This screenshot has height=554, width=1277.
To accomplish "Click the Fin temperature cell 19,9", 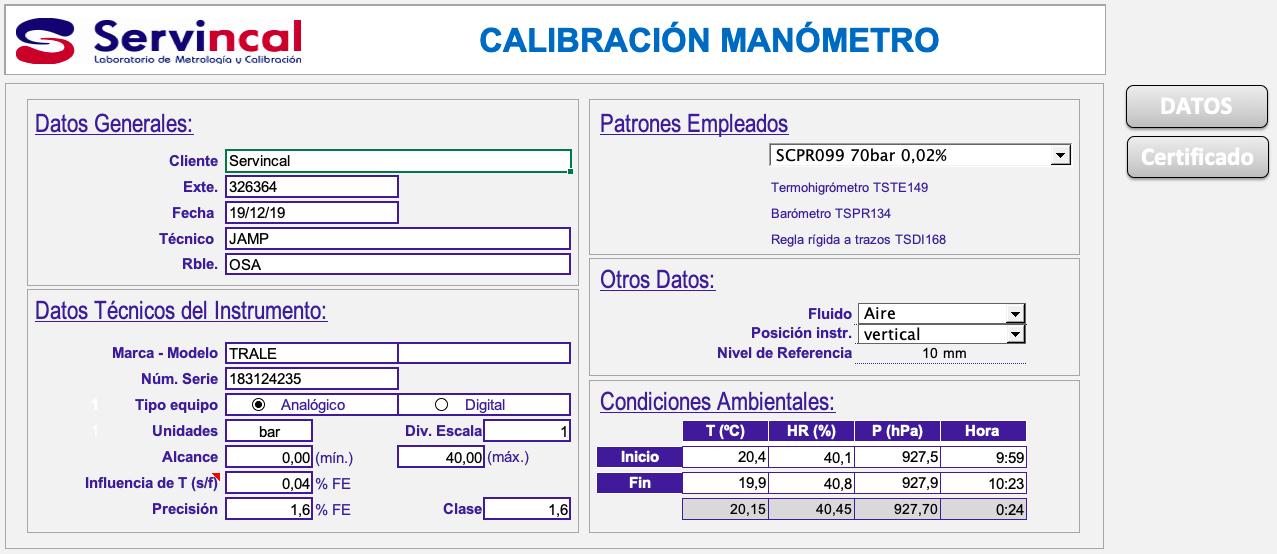I will click(725, 483).
